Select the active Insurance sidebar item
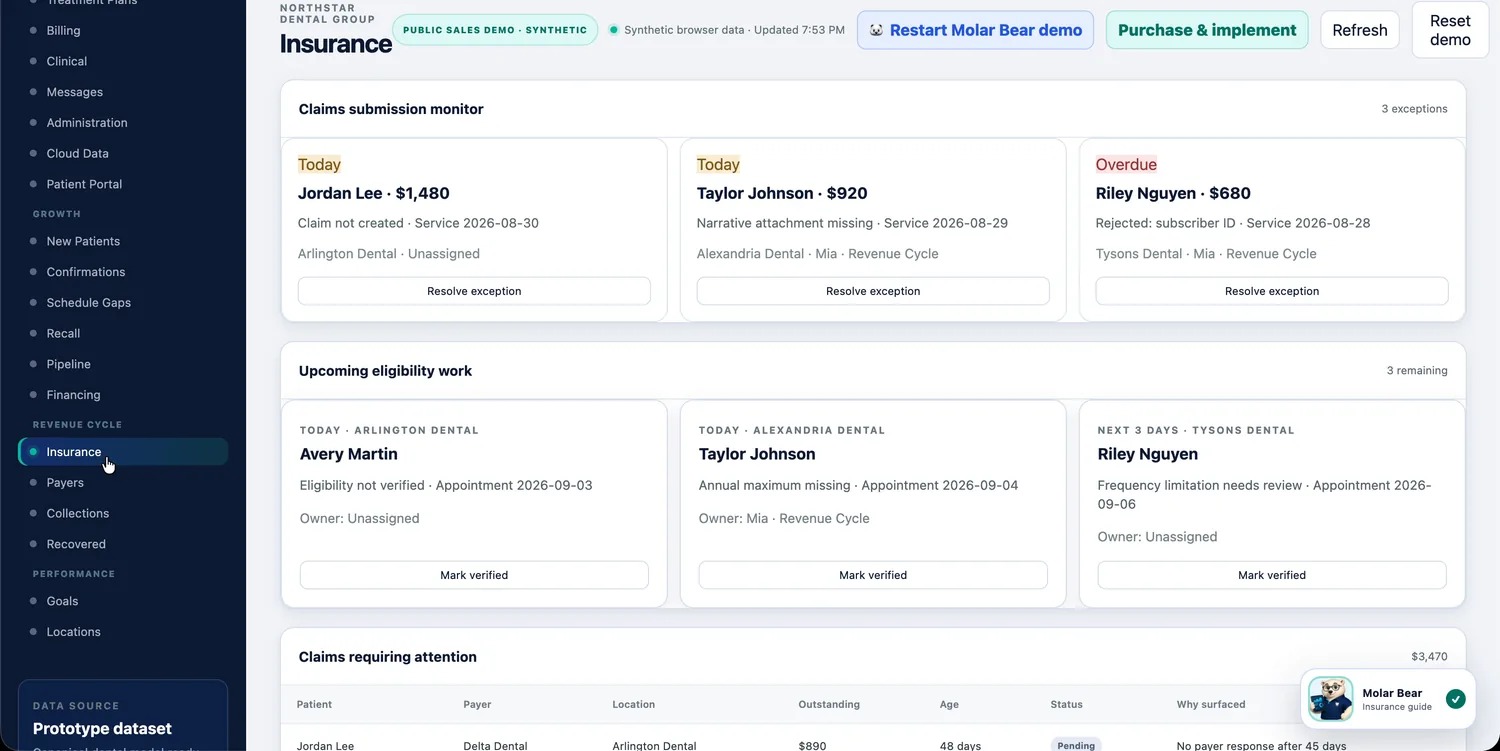 (x=123, y=452)
